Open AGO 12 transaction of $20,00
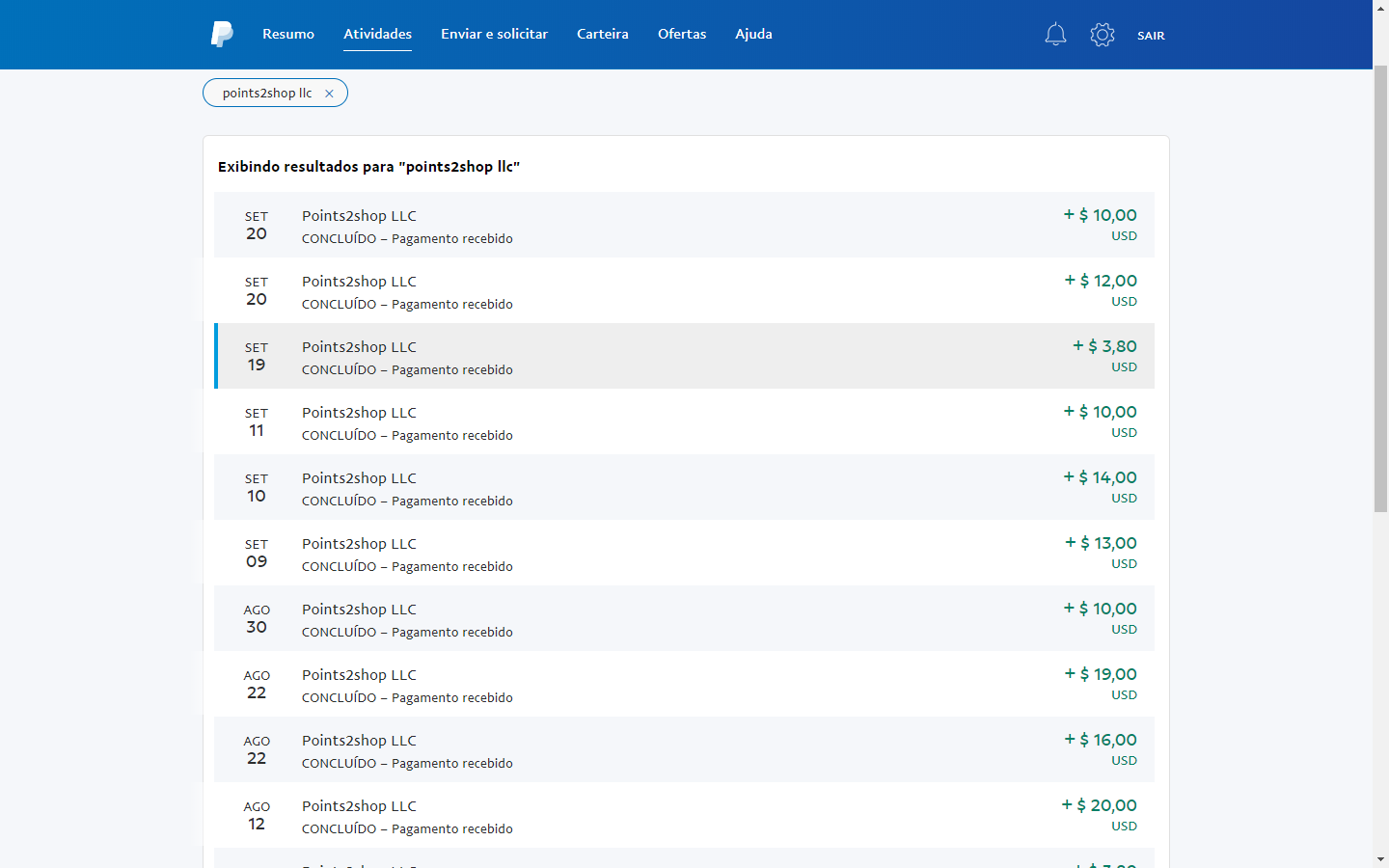This screenshot has height=868, width=1389. pos(684,815)
